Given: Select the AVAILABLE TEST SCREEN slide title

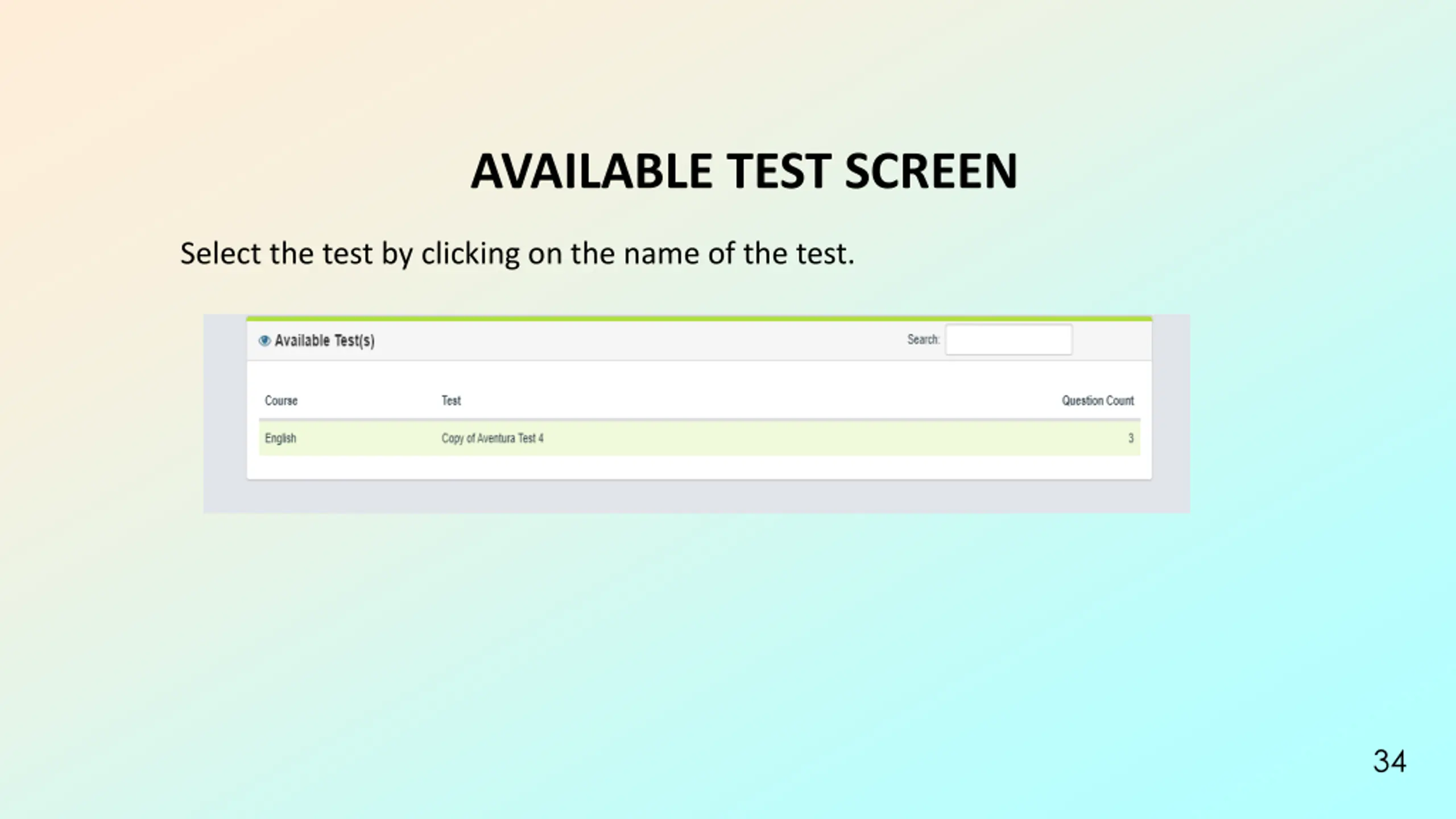Looking at the screenshot, I should click(x=743, y=171).
